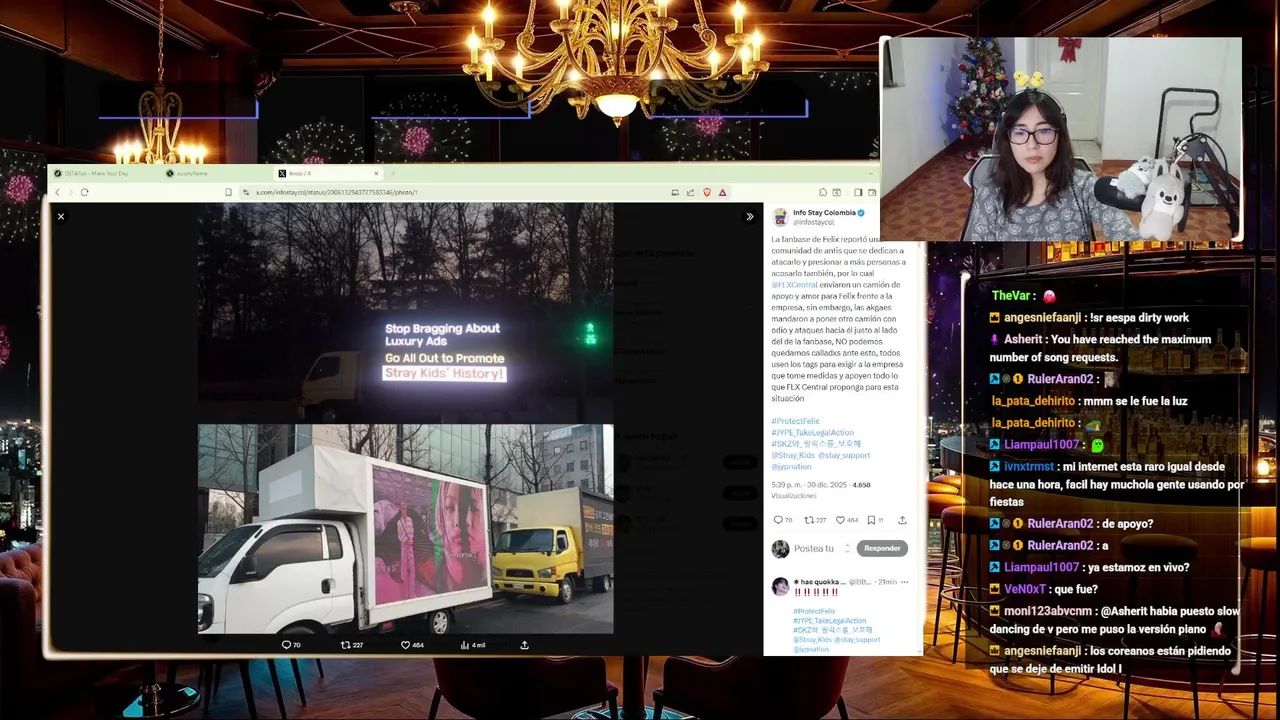Open a new browser tab

pyautogui.click(x=392, y=173)
